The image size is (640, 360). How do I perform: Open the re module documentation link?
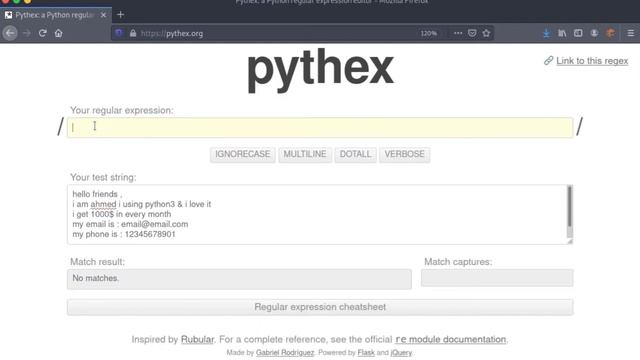pos(451,340)
